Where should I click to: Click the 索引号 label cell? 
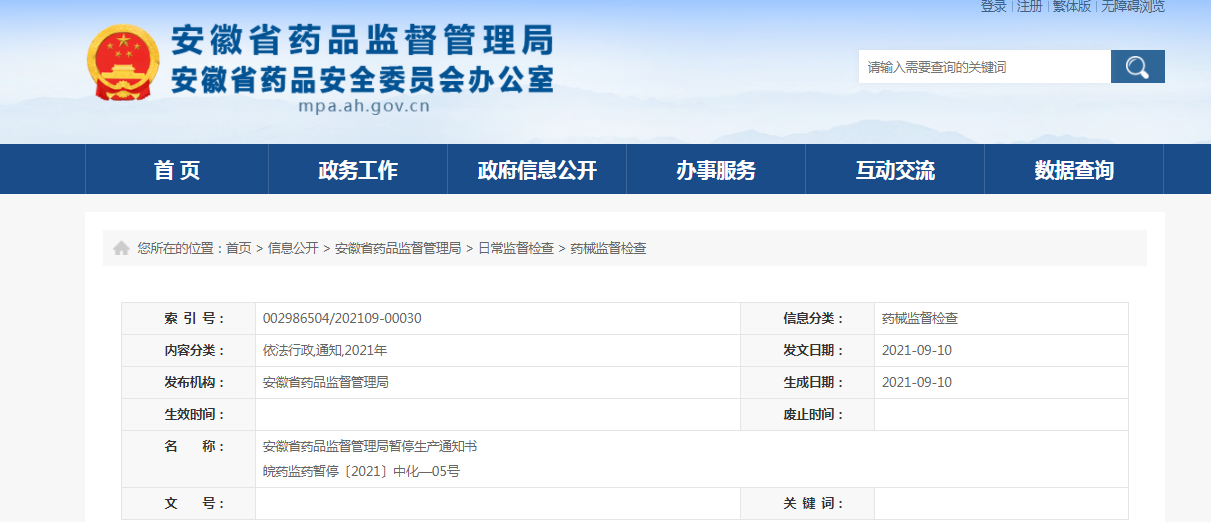(x=189, y=319)
